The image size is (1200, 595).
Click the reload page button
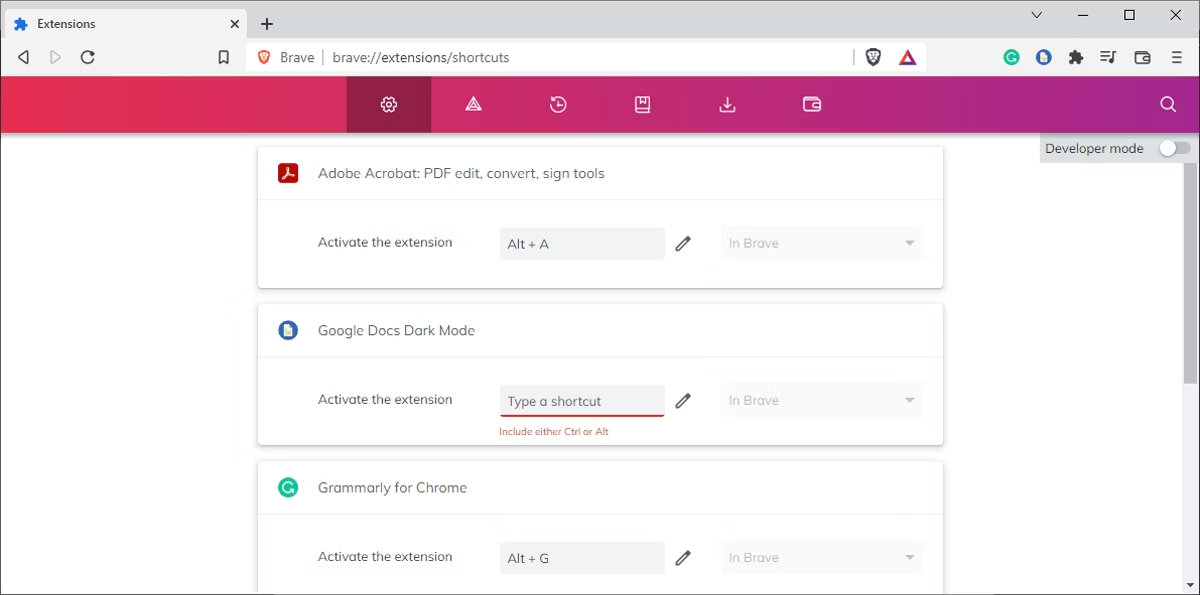point(87,57)
